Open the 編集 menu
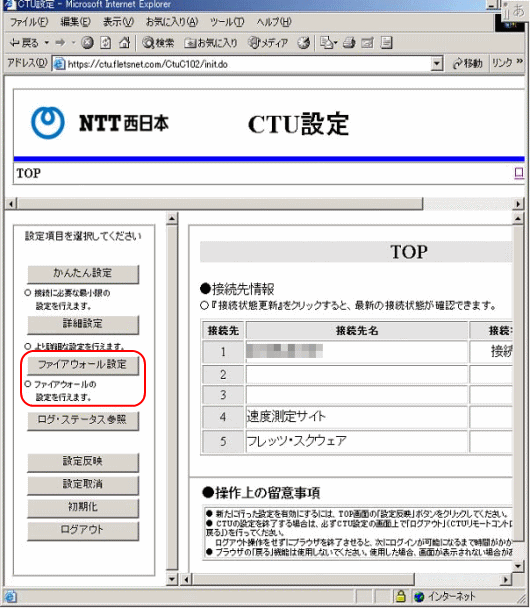The width and height of the screenshot is (530, 608). click(75, 22)
